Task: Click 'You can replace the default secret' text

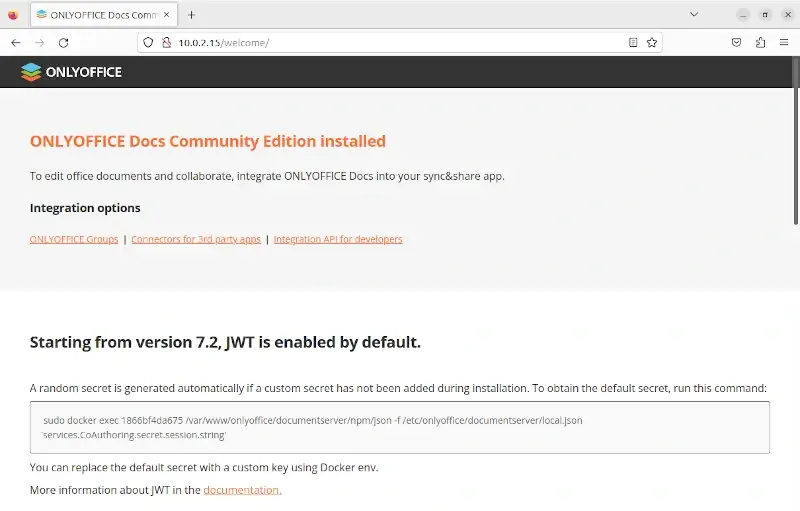Action: [x=204, y=468]
